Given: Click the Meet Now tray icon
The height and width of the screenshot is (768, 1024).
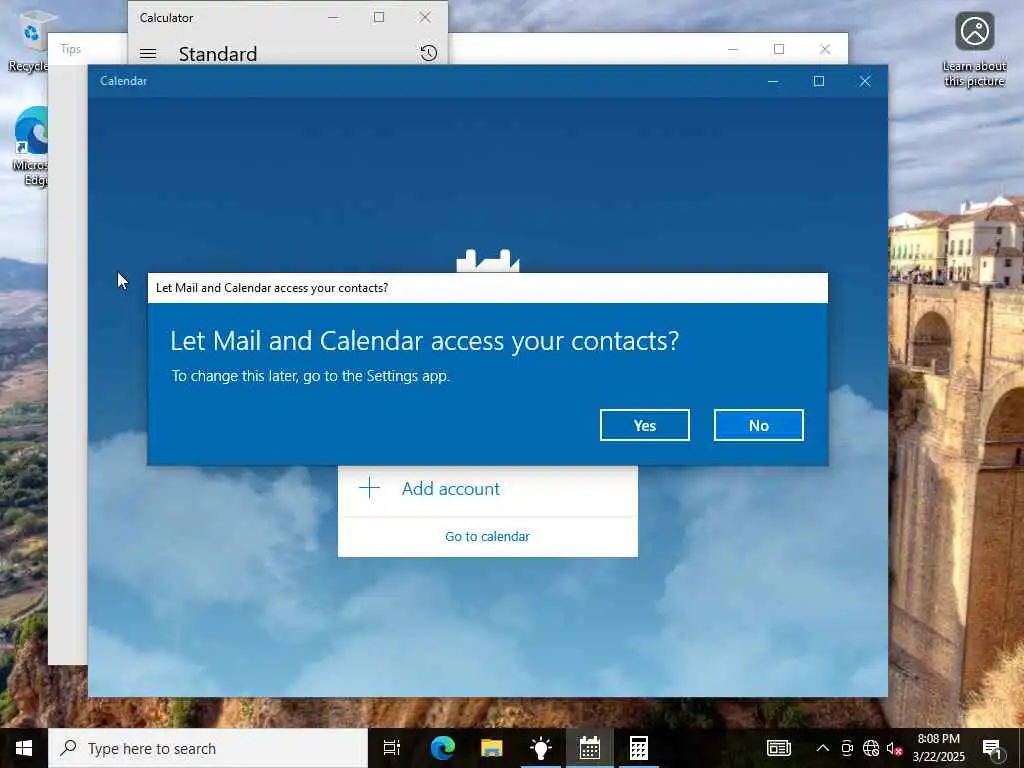Looking at the screenshot, I should pos(847,748).
